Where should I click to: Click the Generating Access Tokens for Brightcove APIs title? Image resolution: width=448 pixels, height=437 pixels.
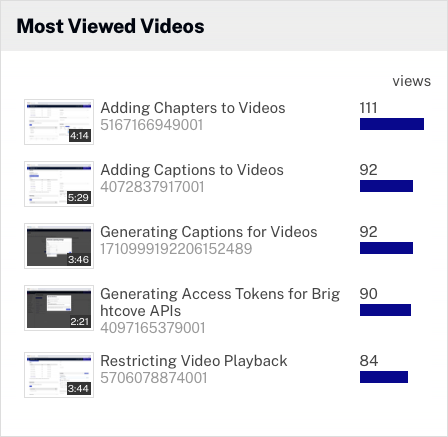pos(220,302)
